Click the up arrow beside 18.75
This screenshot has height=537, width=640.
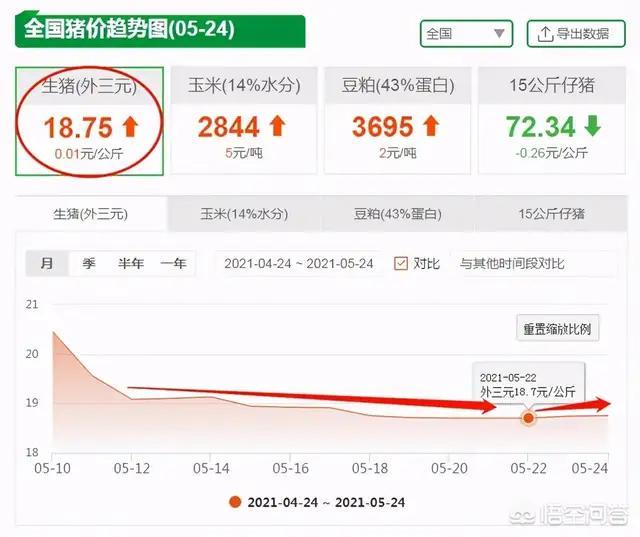click(x=131, y=126)
